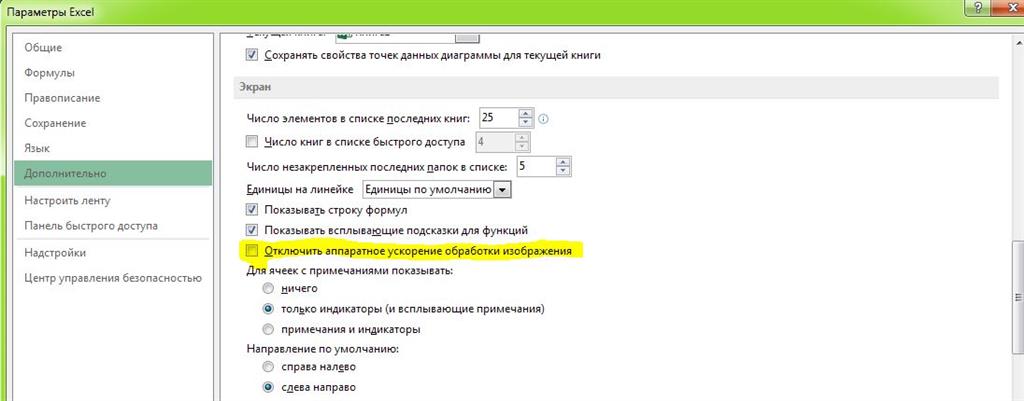The width and height of the screenshot is (1024, 401).
Task: Open Центр управления безопасностью
Action: (x=113, y=278)
